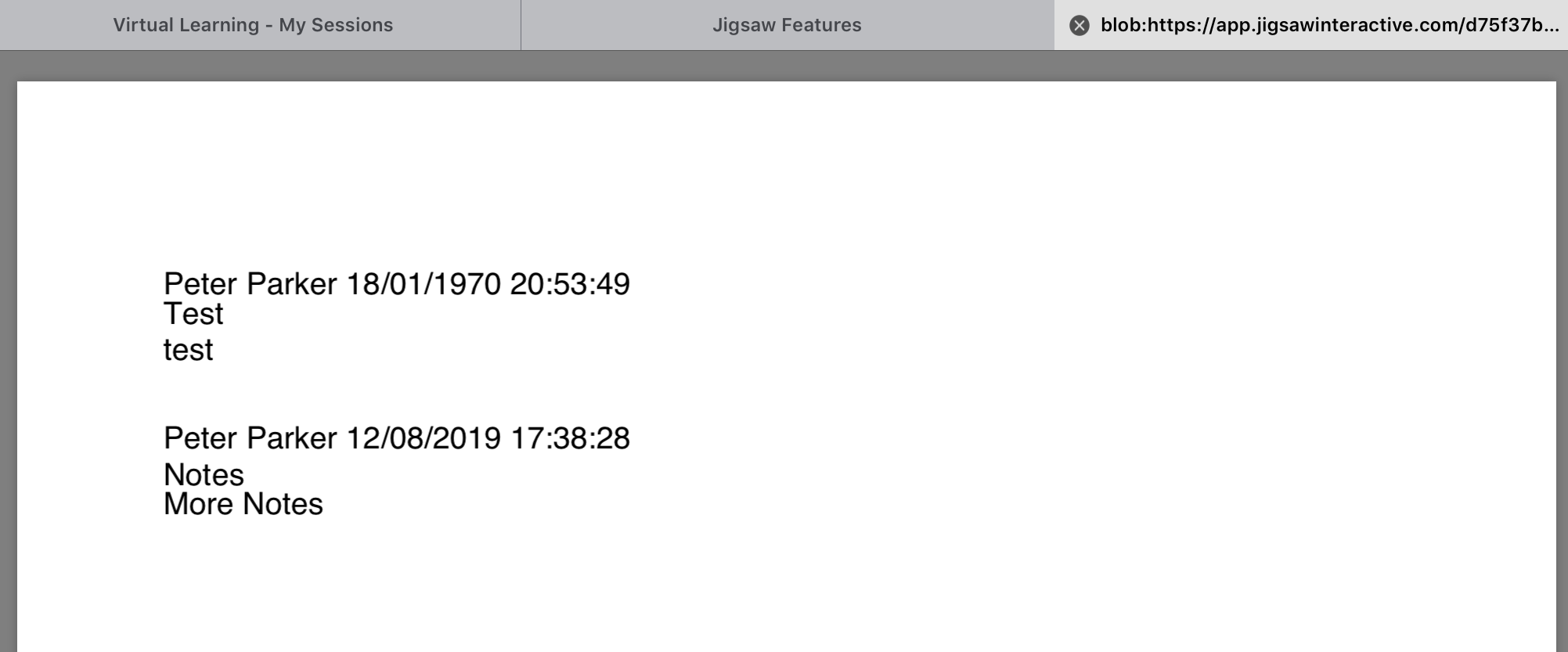Click the lowercase "test" note line
This screenshot has height=652, width=1568.
click(188, 350)
